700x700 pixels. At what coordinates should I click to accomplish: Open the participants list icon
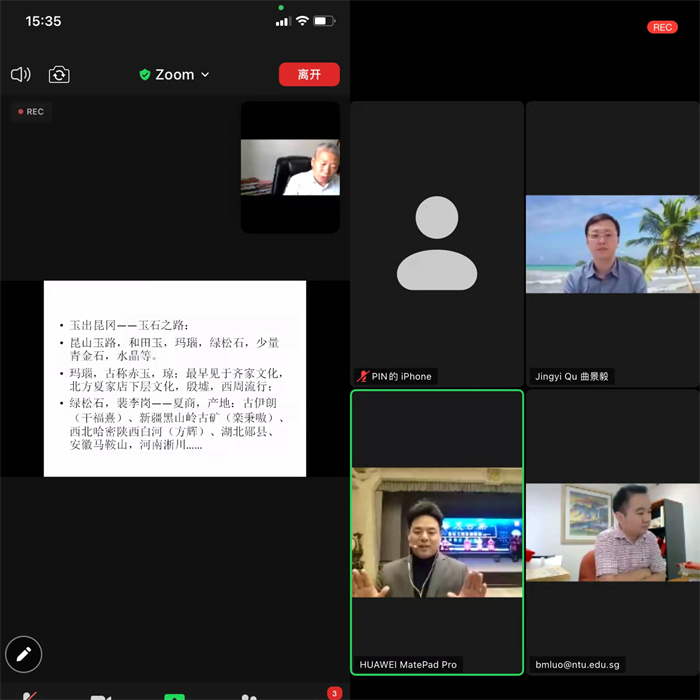point(249,695)
